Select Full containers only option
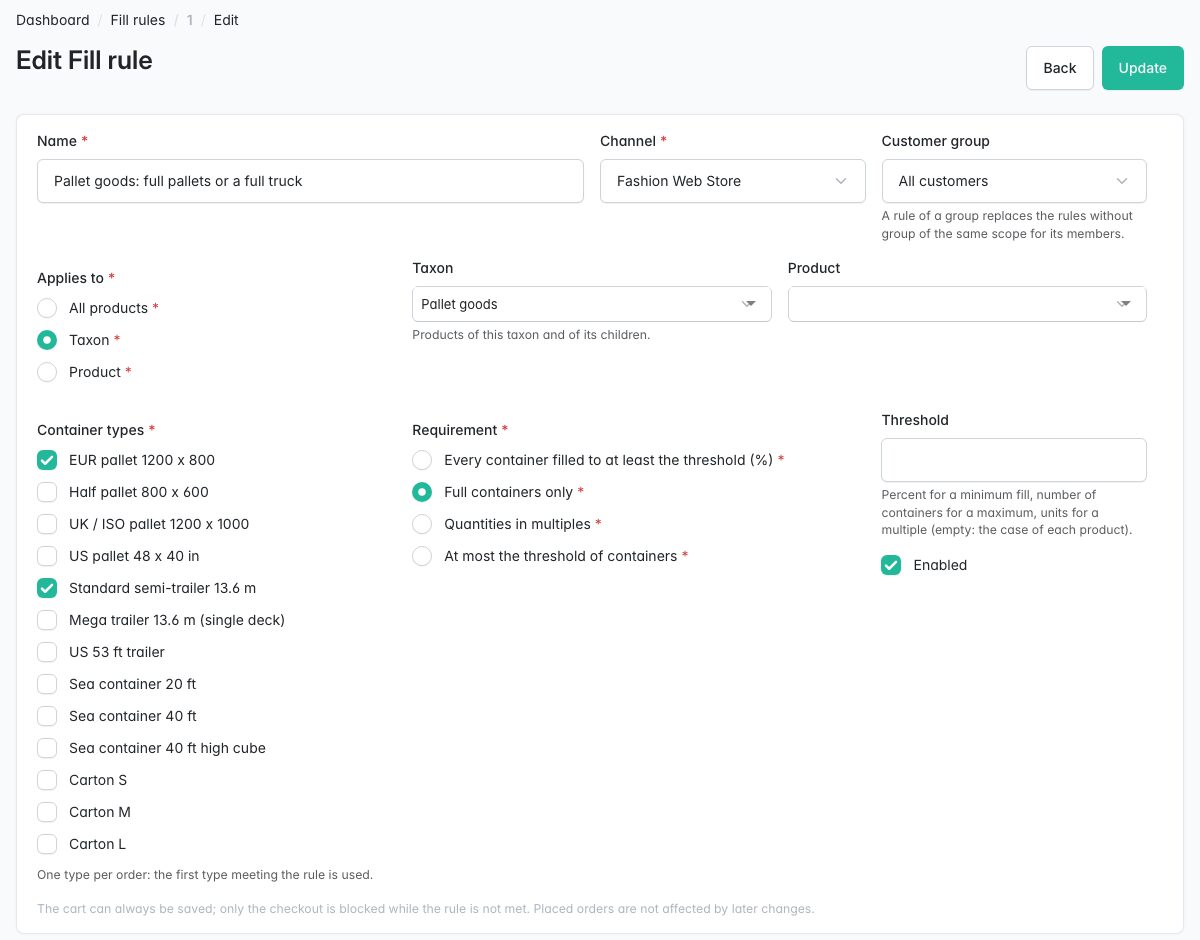Screen dimensions: 1200x940 pyautogui.click(x=422, y=492)
